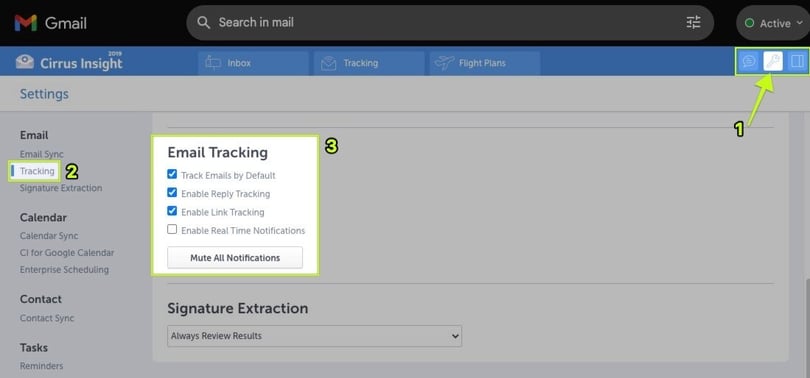Disable Enable Reply Tracking checkbox
Viewport: 810px width, 378px height.
pyautogui.click(x=172, y=193)
